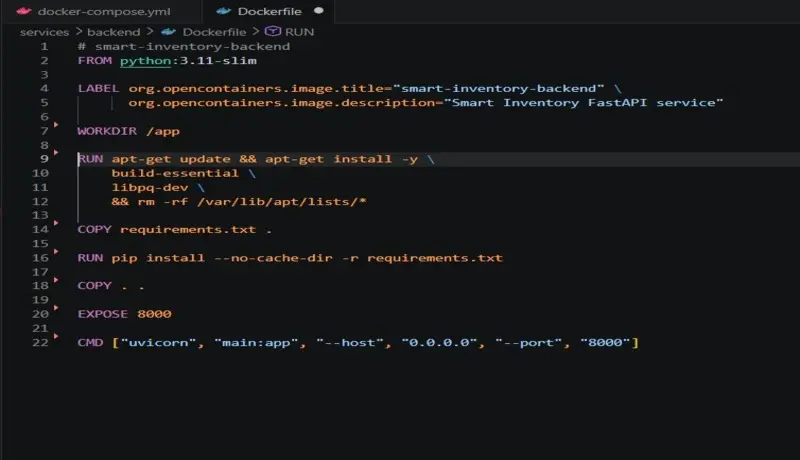
Task: Click the RUN pip install keyword on line 16
Action: (x=90, y=258)
